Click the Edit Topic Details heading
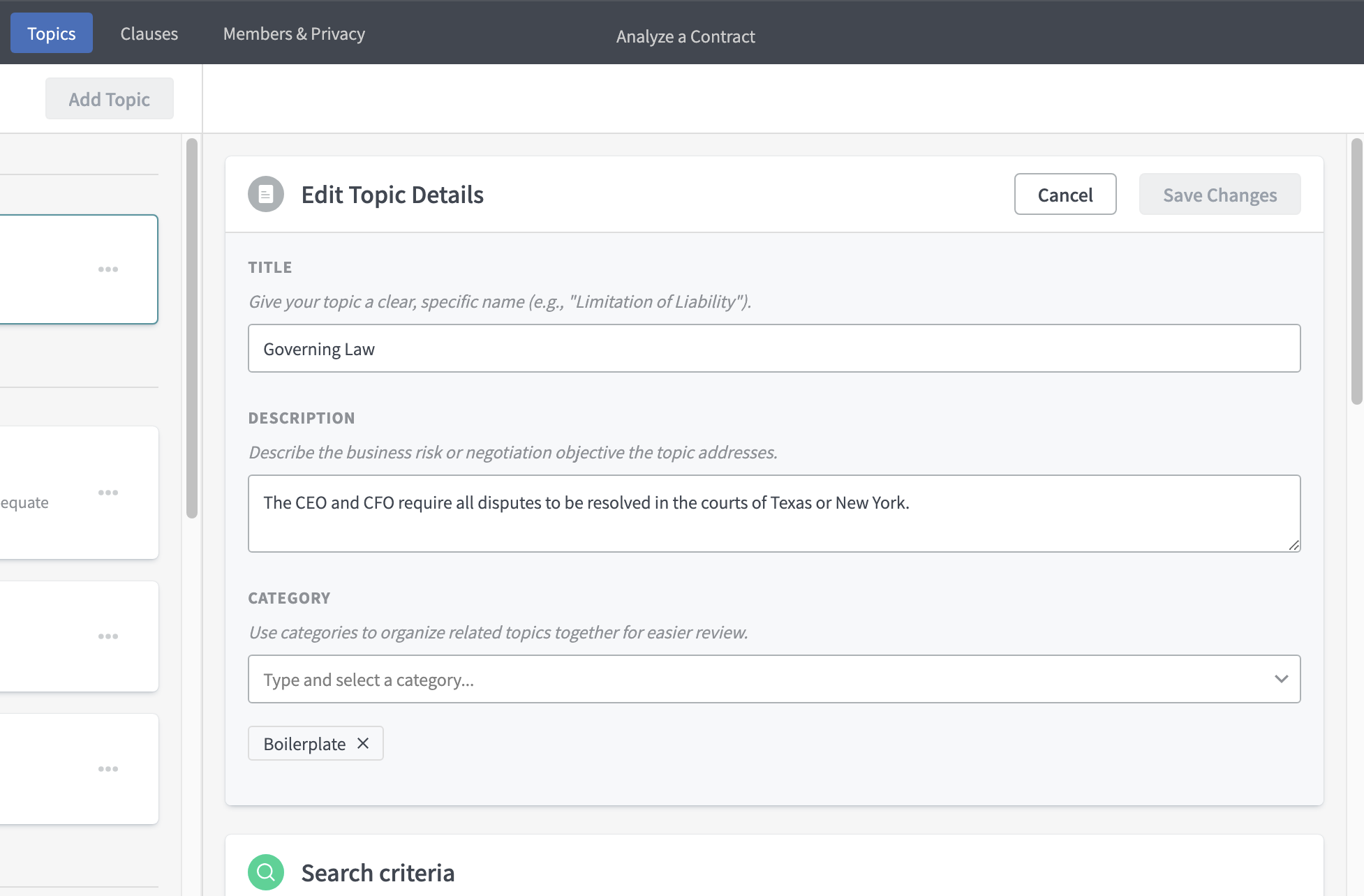 pos(392,195)
